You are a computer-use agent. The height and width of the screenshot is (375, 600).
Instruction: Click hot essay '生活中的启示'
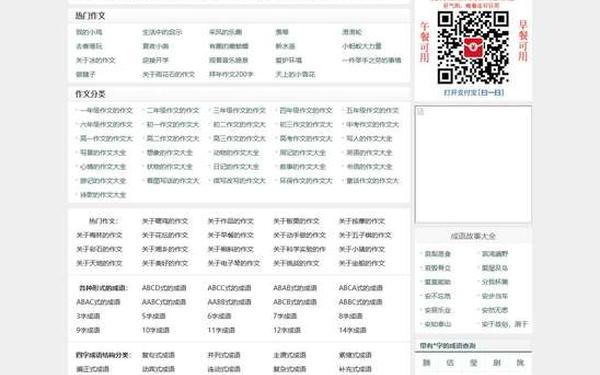tap(162, 32)
